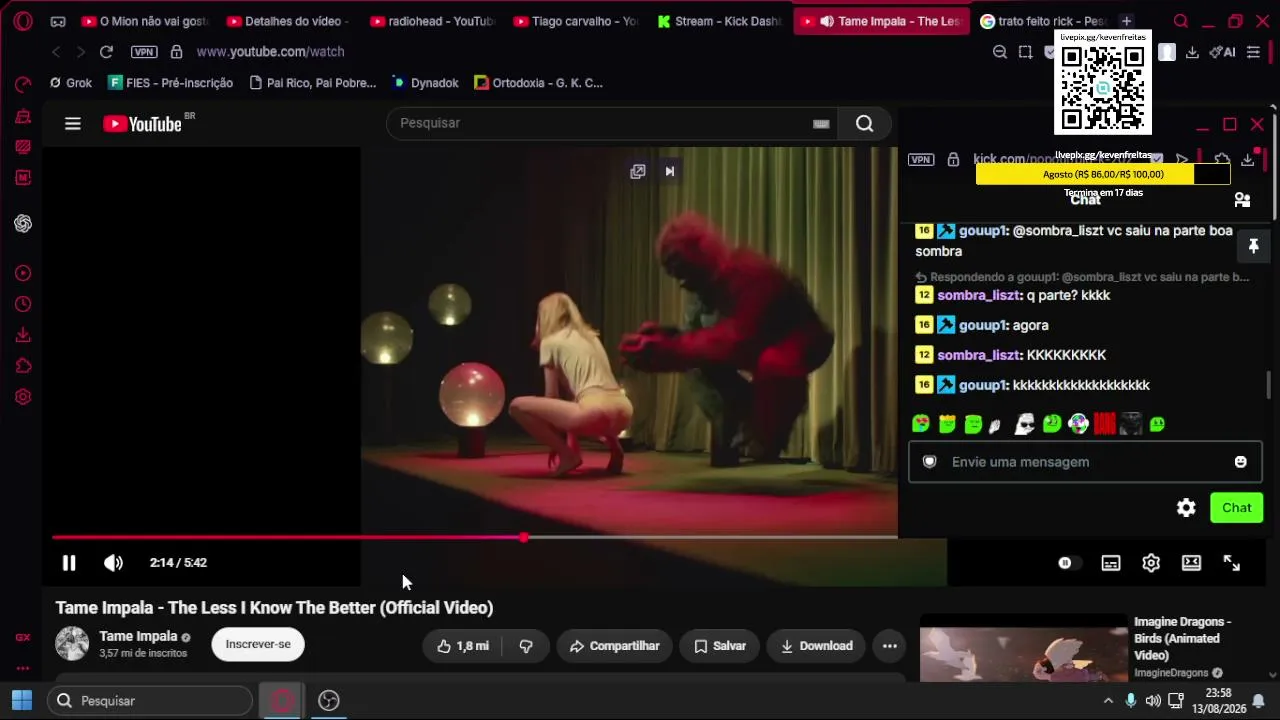
Task: Like the video with the thumbs-up button
Action: [463, 646]
